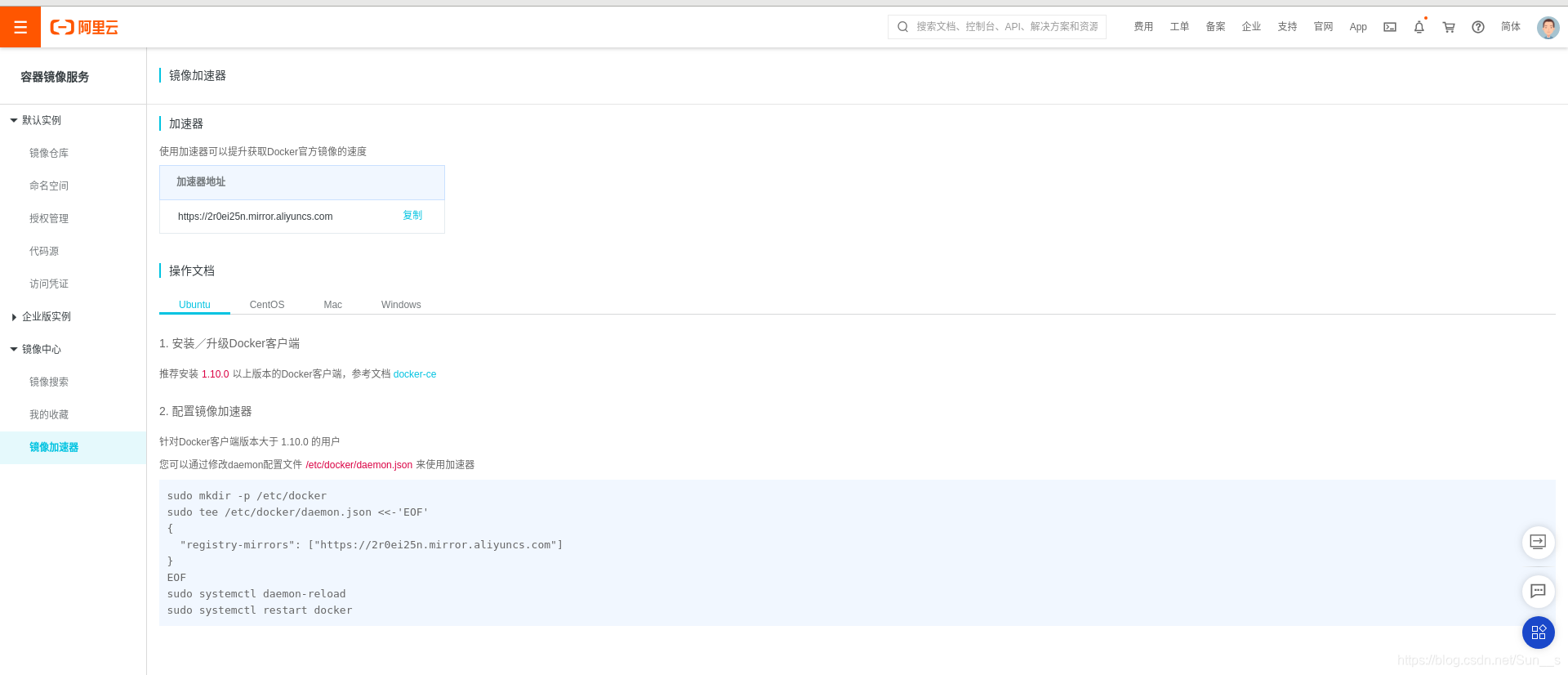Viewport: 1568px width, 675px height.
Task: Click the accelerator URL text https://2r0ei25n.mirror.aliyuncs.com
Action: tap(255, 217)
